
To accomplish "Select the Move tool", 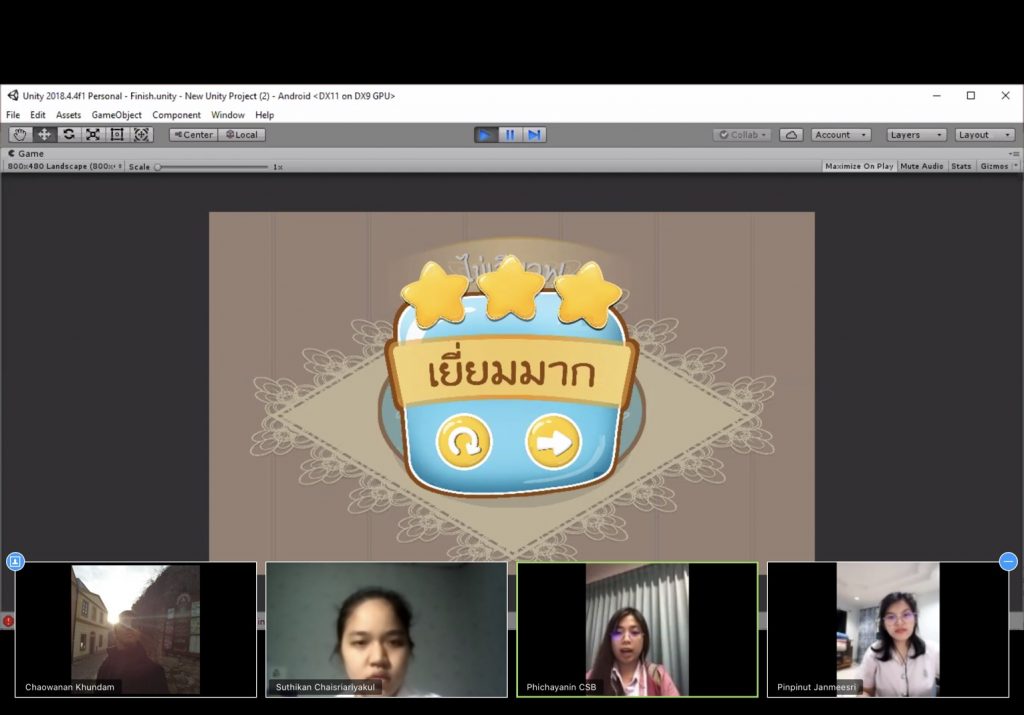I will click(44, 135).
